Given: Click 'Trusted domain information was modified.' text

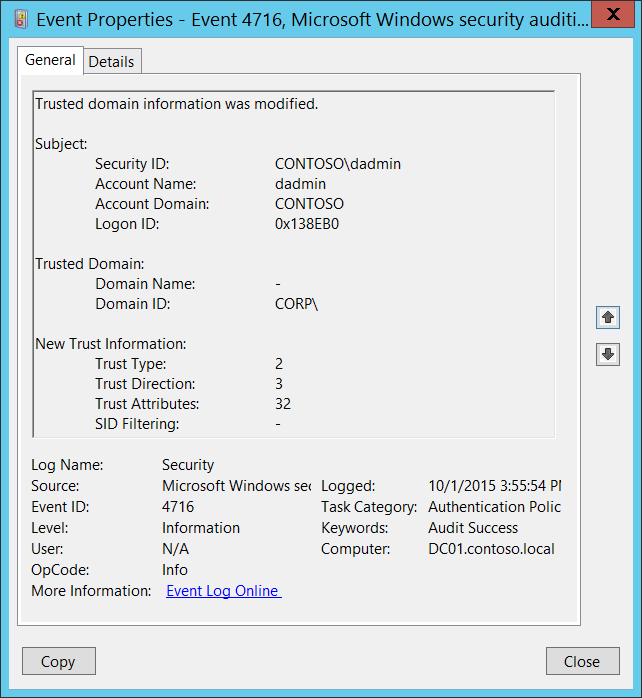Looking at the screenshot, I should 177,104.
